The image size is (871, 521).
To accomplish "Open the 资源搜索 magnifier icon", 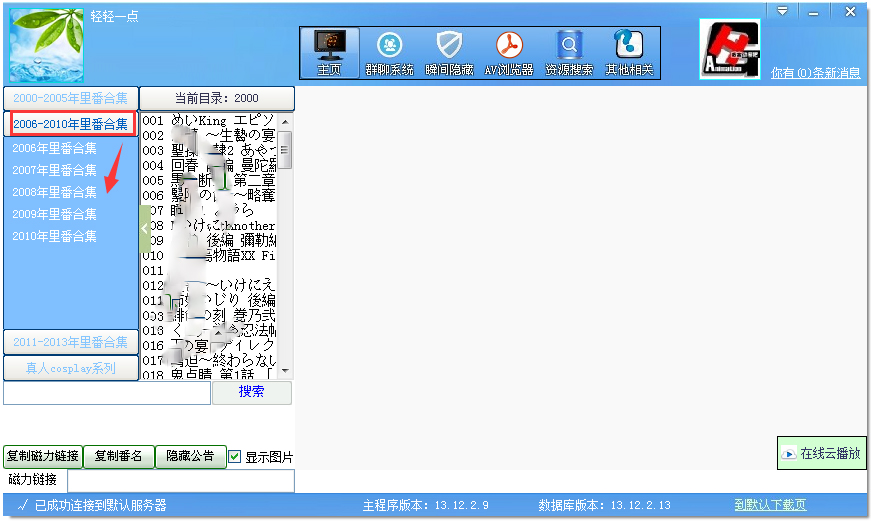I will 569,53.
